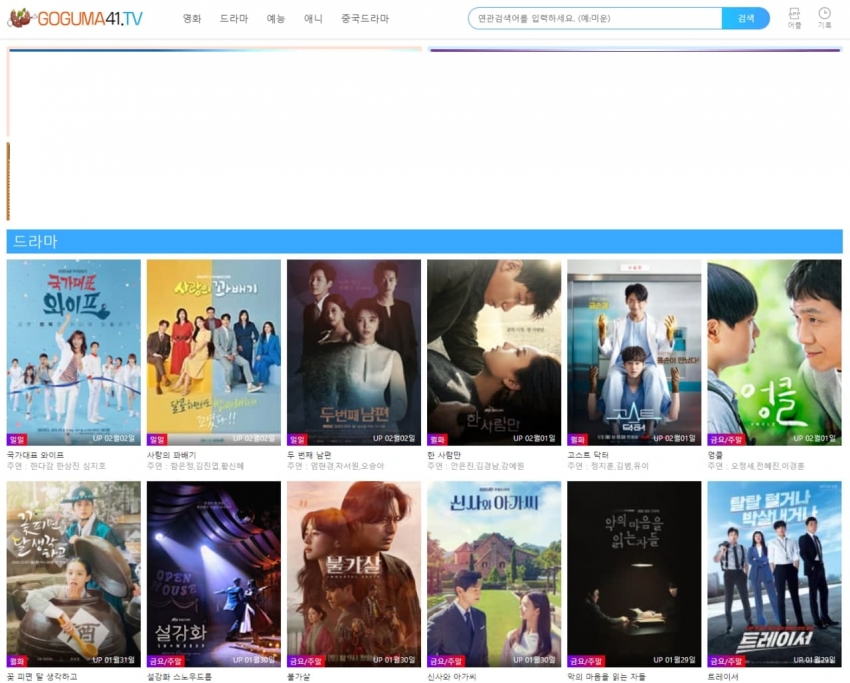Click 'UP 01월31일' date on 꽃 피면 달 생각하고 poster
Image resolution: width=850 pixels, height=683 pixels.
114,660
